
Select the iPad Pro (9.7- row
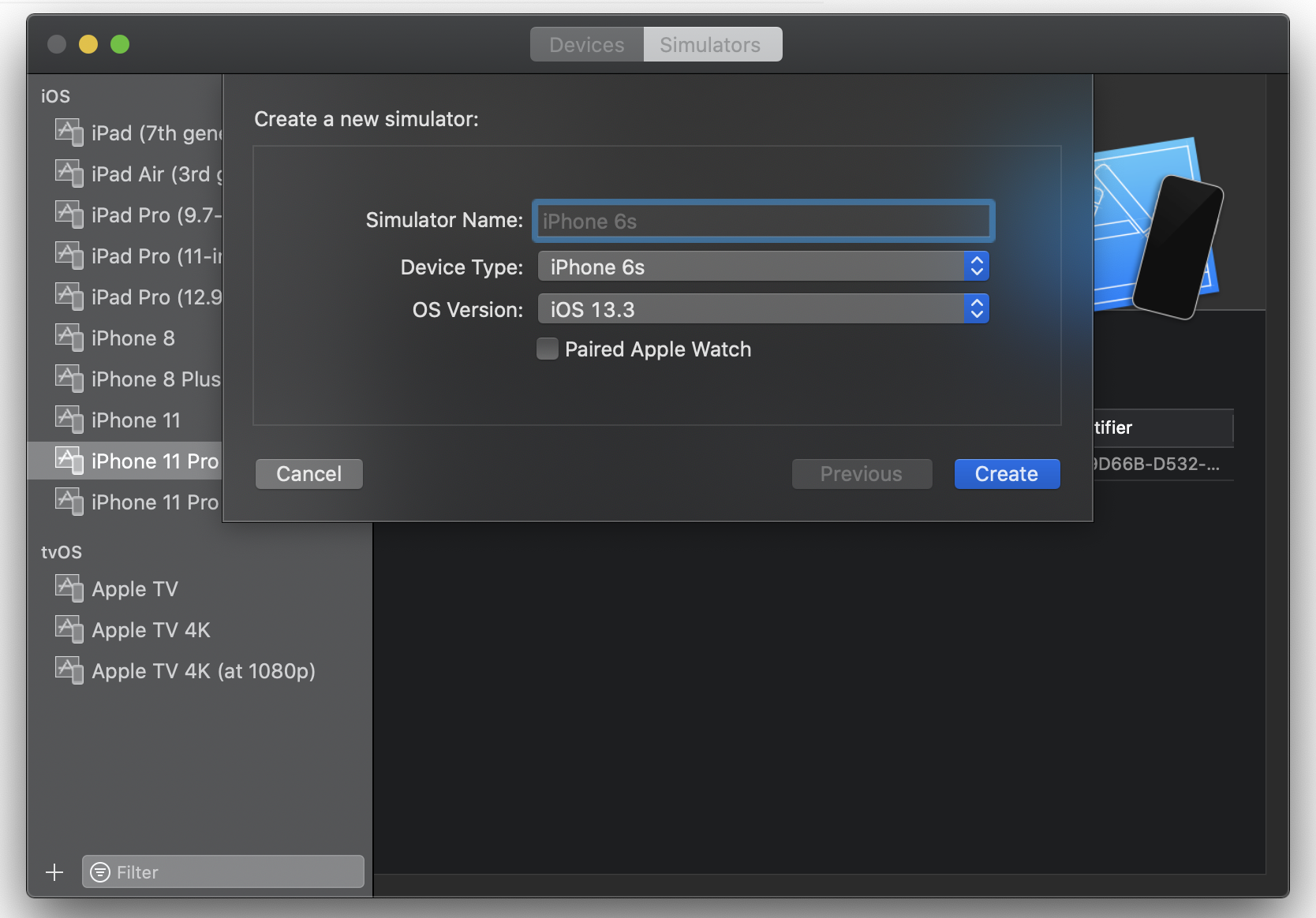tap(126, 215)
